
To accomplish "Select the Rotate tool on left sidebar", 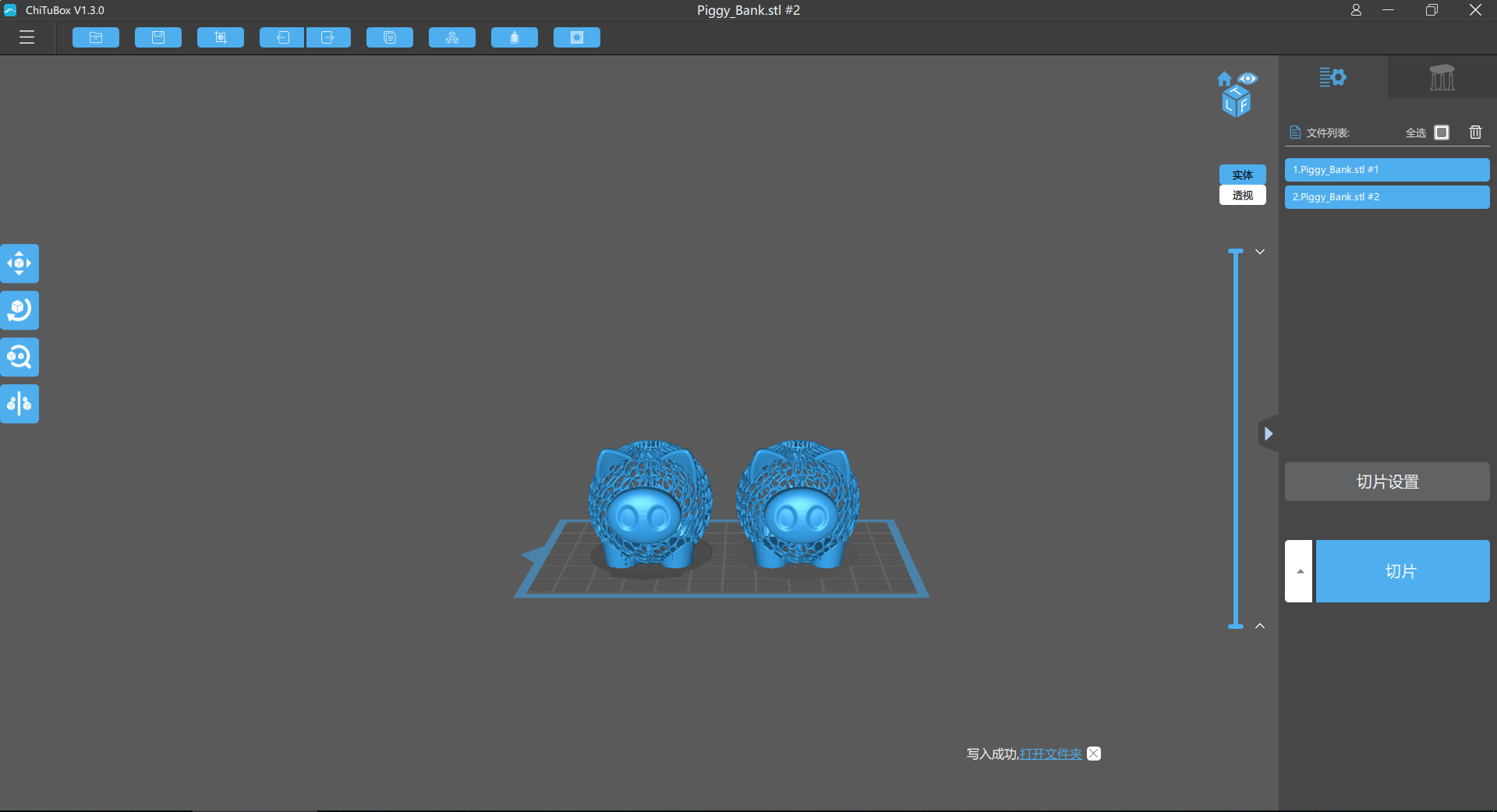I will 19,310.
